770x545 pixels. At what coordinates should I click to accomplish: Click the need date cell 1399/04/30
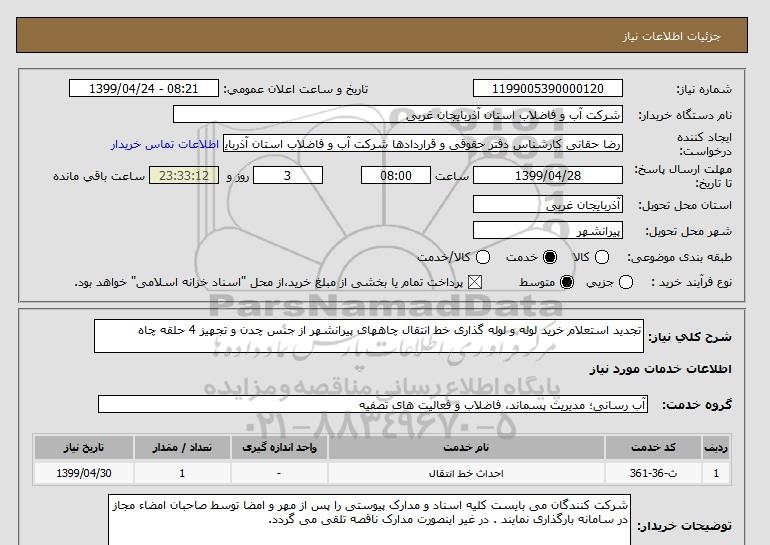pyautogui.click(x=84, y=473)
